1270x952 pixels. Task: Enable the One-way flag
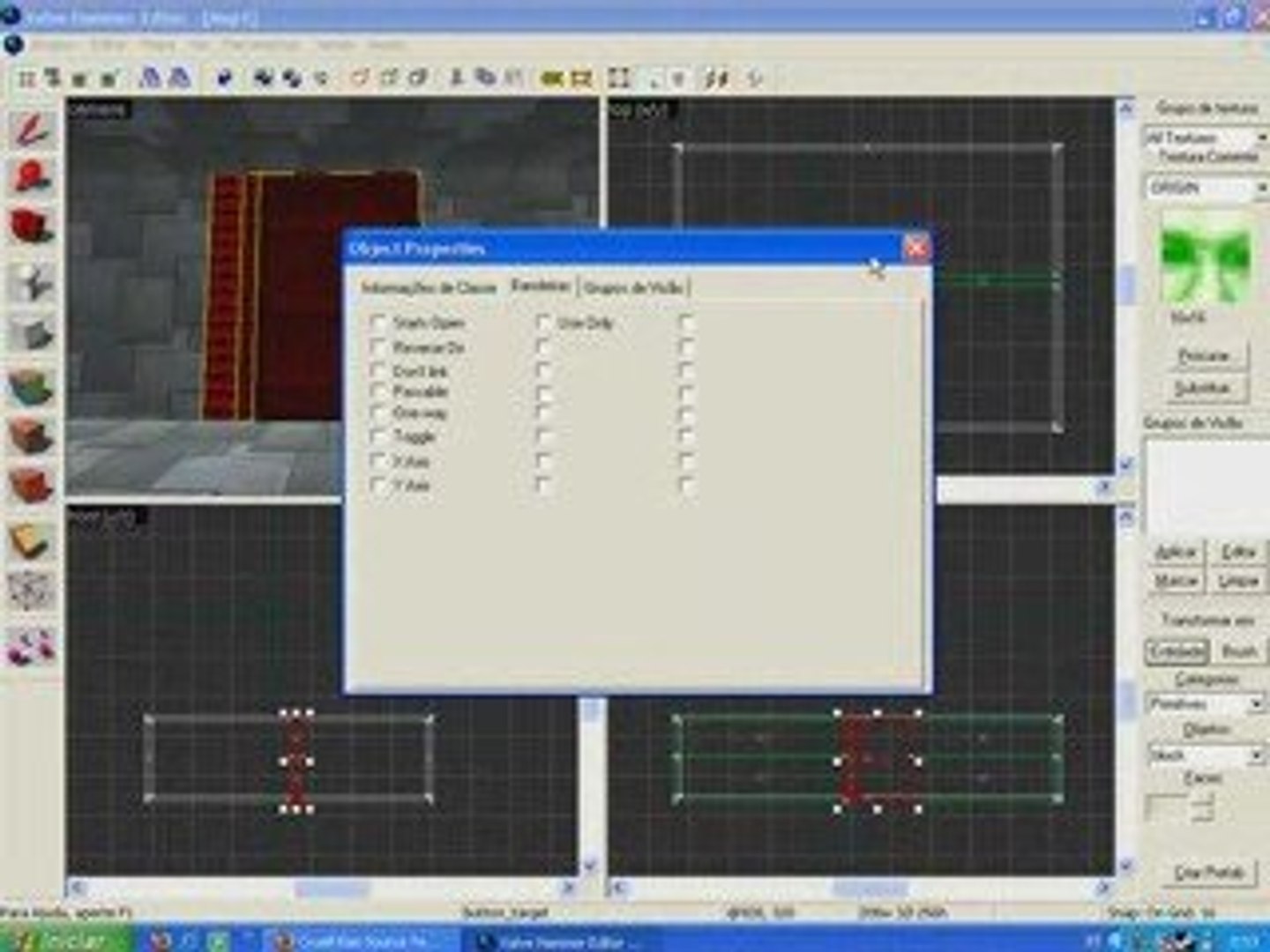coord(378,413)
